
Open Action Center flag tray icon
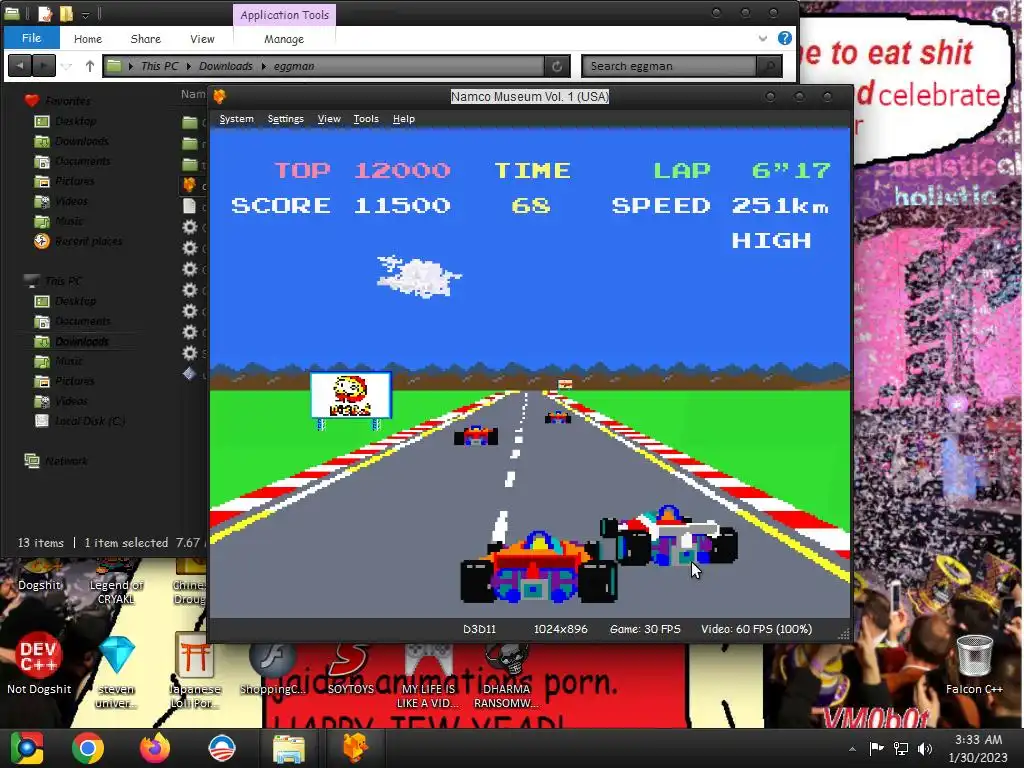[876, 748]
